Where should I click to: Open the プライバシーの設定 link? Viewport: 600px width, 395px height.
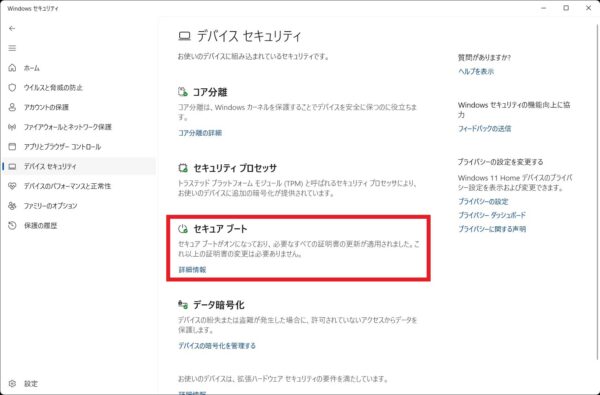click(x=483, y=202)
